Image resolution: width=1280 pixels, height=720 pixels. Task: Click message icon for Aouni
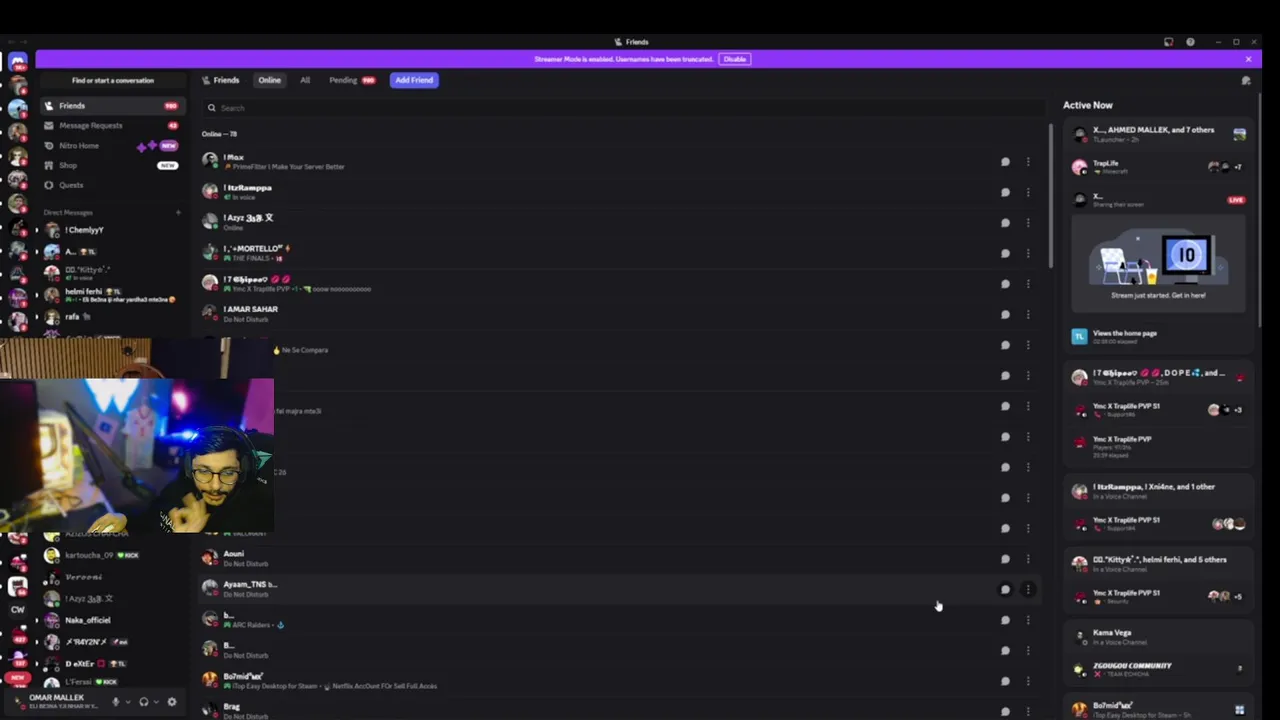(x=1005, y=559)
